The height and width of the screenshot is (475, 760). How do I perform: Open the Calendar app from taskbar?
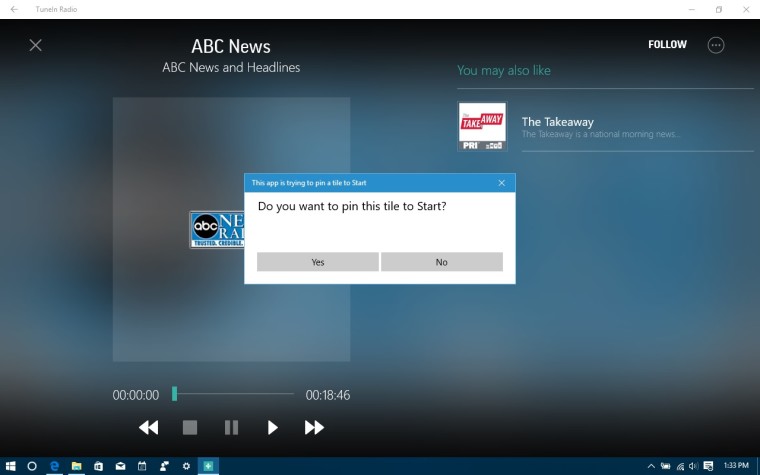point(142,466)
